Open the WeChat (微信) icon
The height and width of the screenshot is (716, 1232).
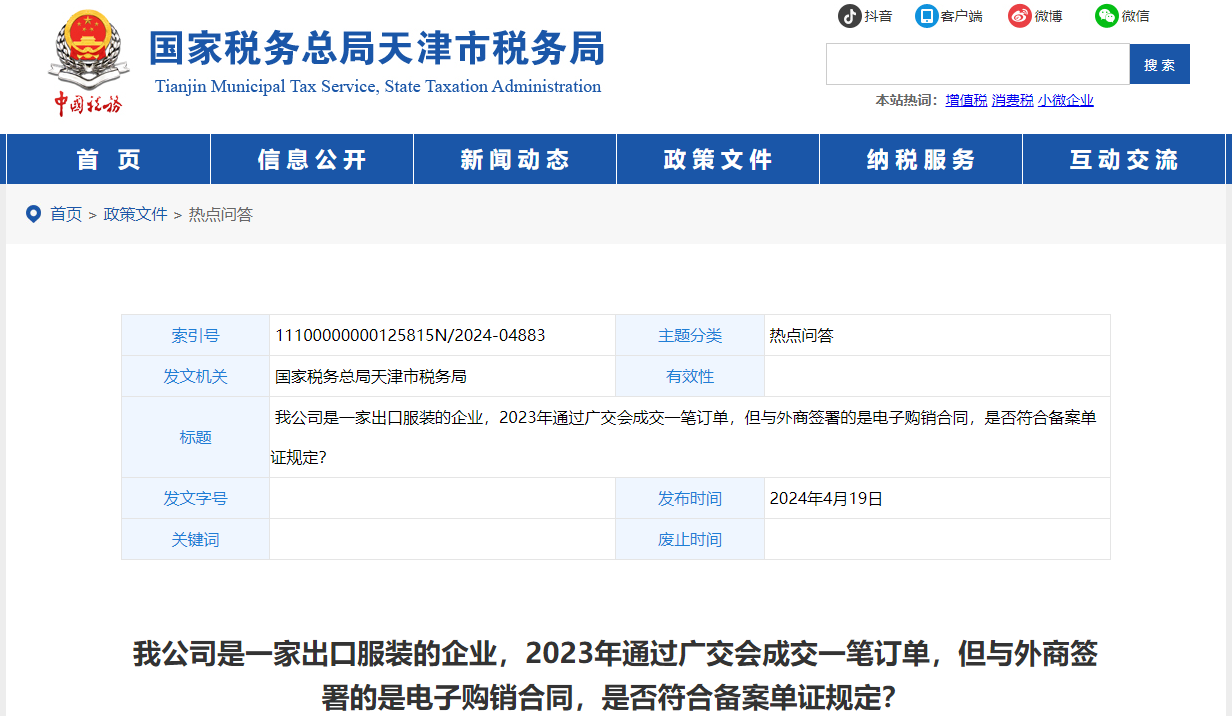(1105, 16)
